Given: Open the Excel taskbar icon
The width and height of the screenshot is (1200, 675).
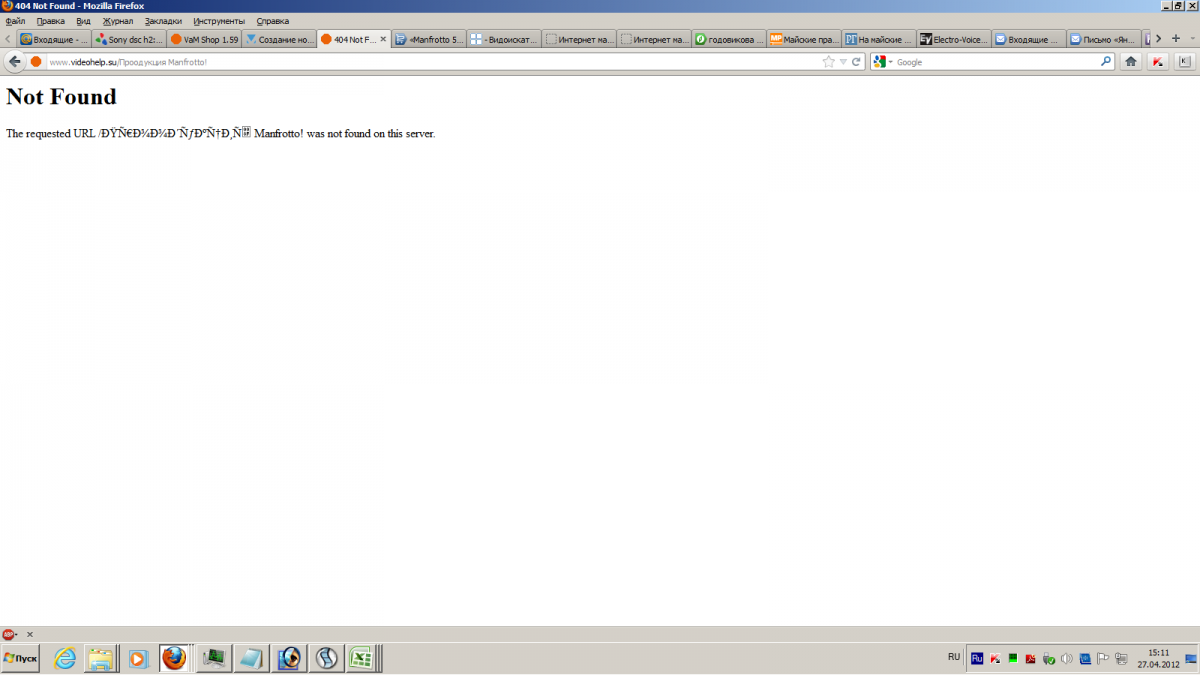Looking at the screenshot, I should (361, 658).
